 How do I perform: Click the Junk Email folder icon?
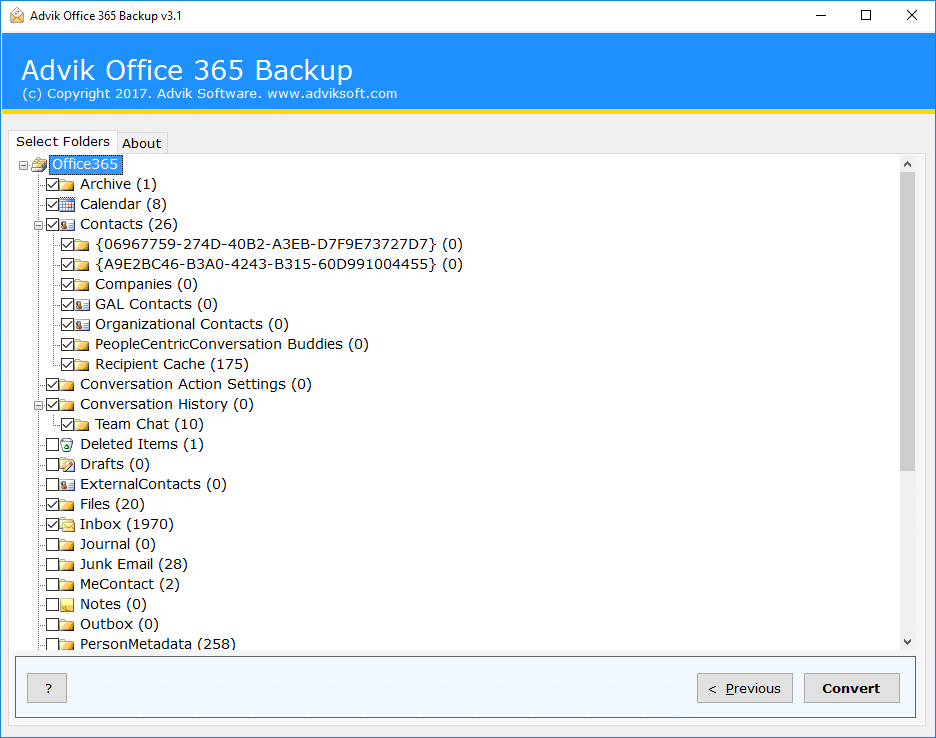(67, 565)
